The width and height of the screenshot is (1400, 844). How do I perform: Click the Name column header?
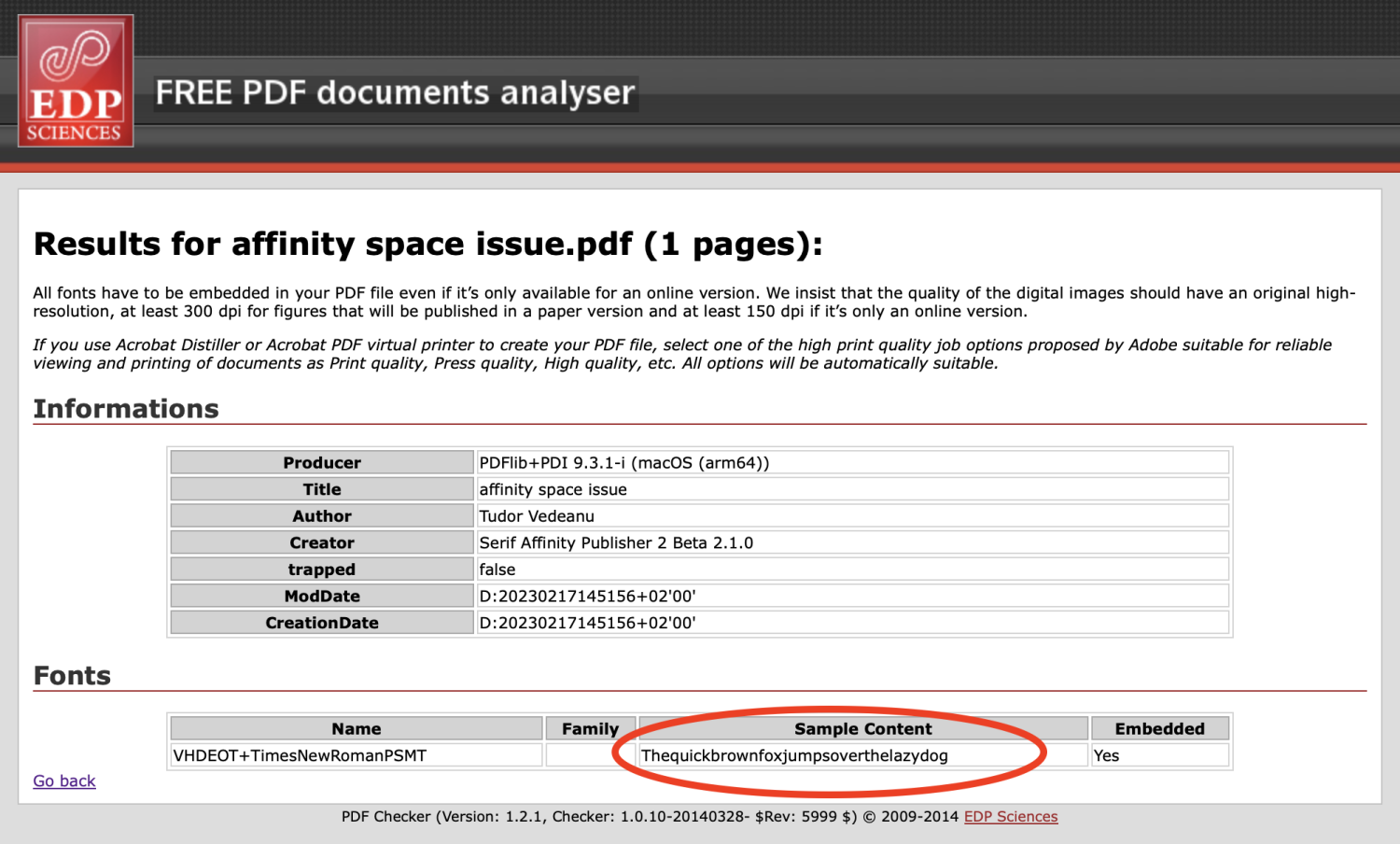356,728
